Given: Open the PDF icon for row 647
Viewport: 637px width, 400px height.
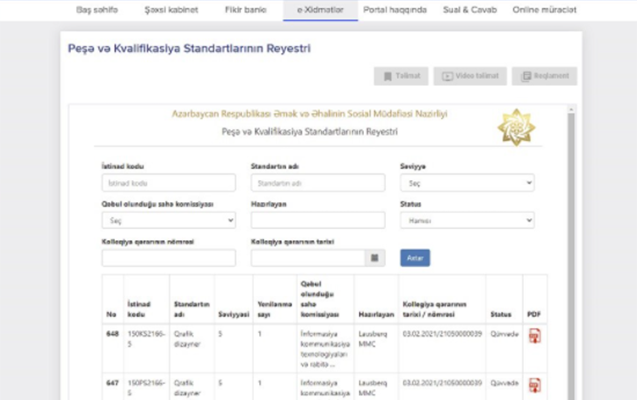Looking at the screenshot, I should pyautogui.click(x=534, y=385).
